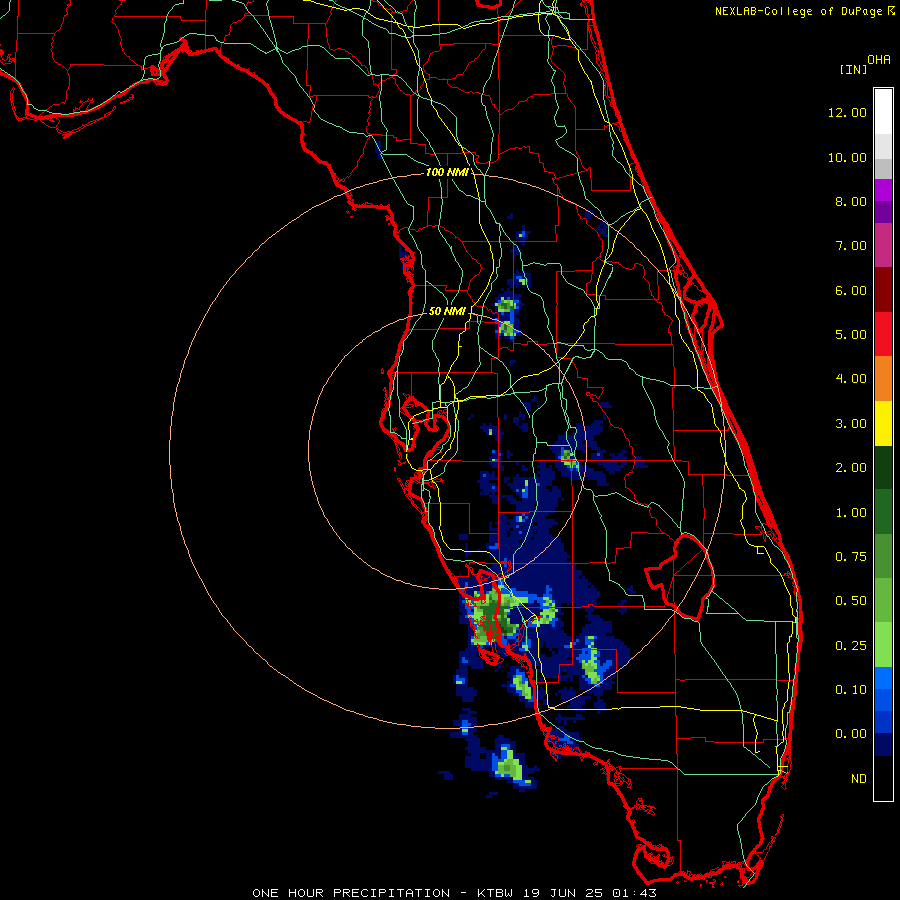This screenshot has height=900, width=900.
Task: Select the 2.00 legend value
Action: 850,468
